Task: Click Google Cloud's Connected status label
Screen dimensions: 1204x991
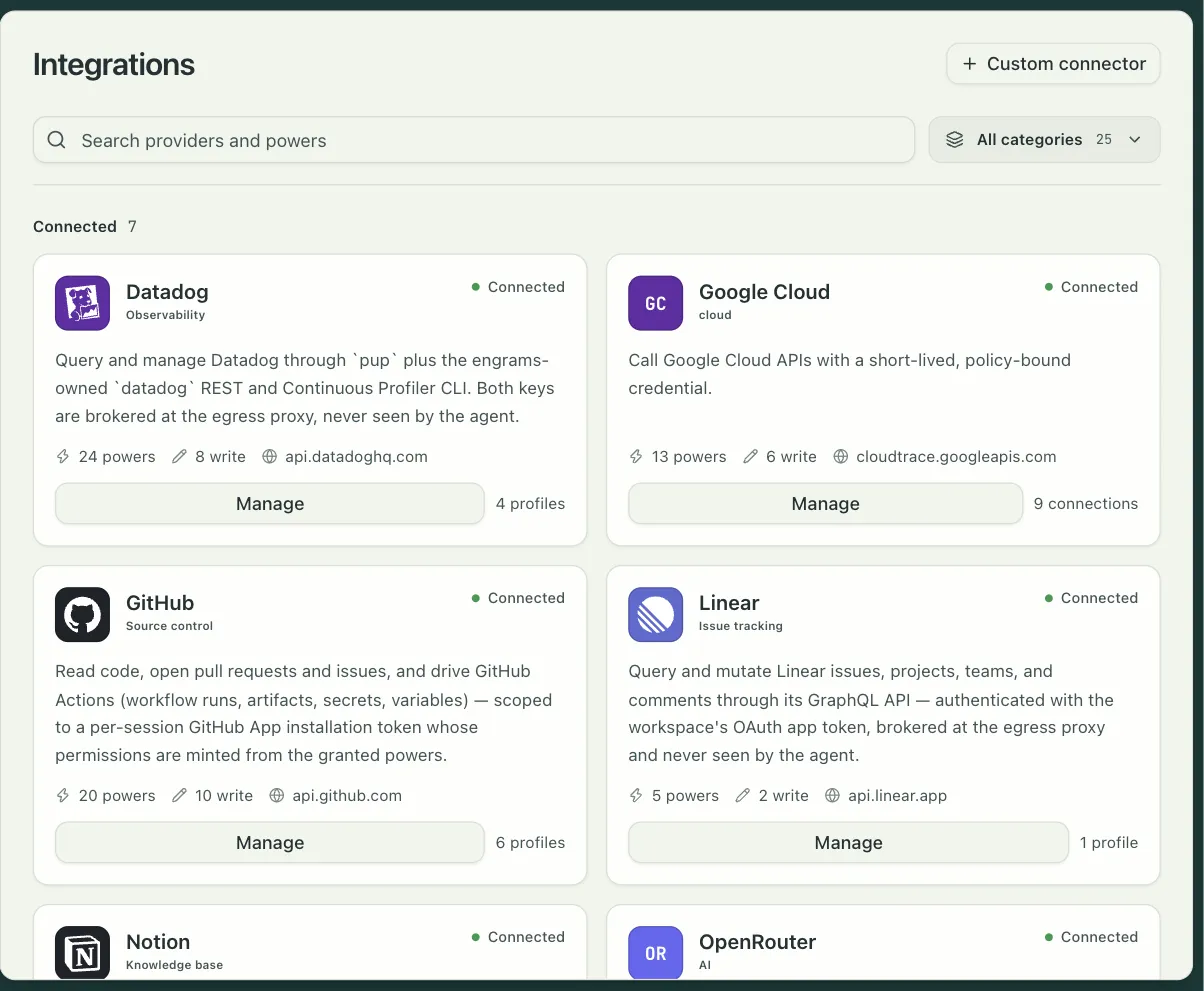Action: pyautogui.click(x=1099, y=287)
